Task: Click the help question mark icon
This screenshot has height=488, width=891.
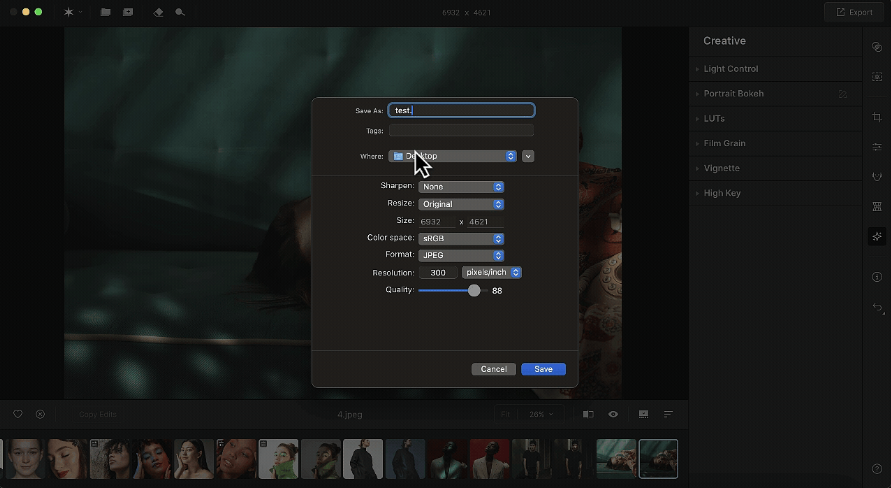Action: pyautogui.click(x=877, y=468)
